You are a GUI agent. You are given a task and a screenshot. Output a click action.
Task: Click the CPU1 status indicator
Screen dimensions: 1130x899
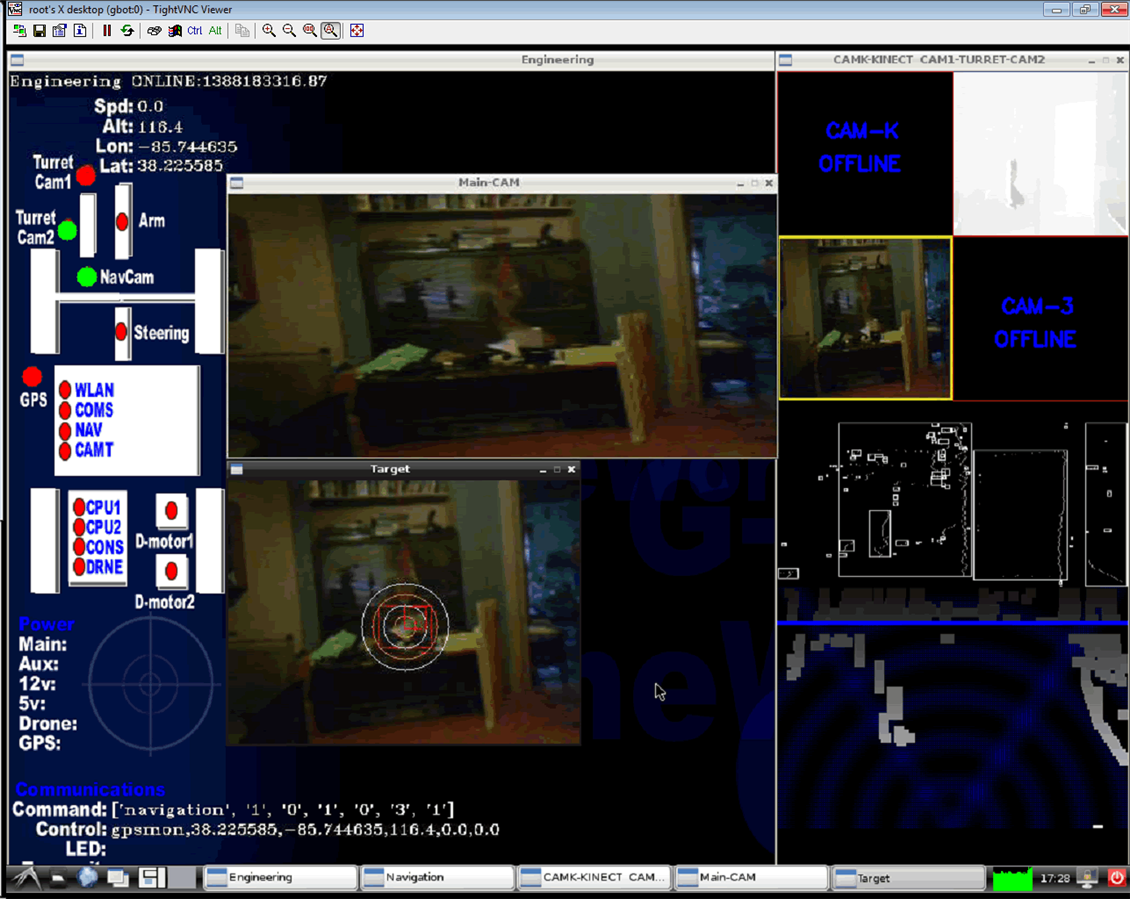[79, 508]
